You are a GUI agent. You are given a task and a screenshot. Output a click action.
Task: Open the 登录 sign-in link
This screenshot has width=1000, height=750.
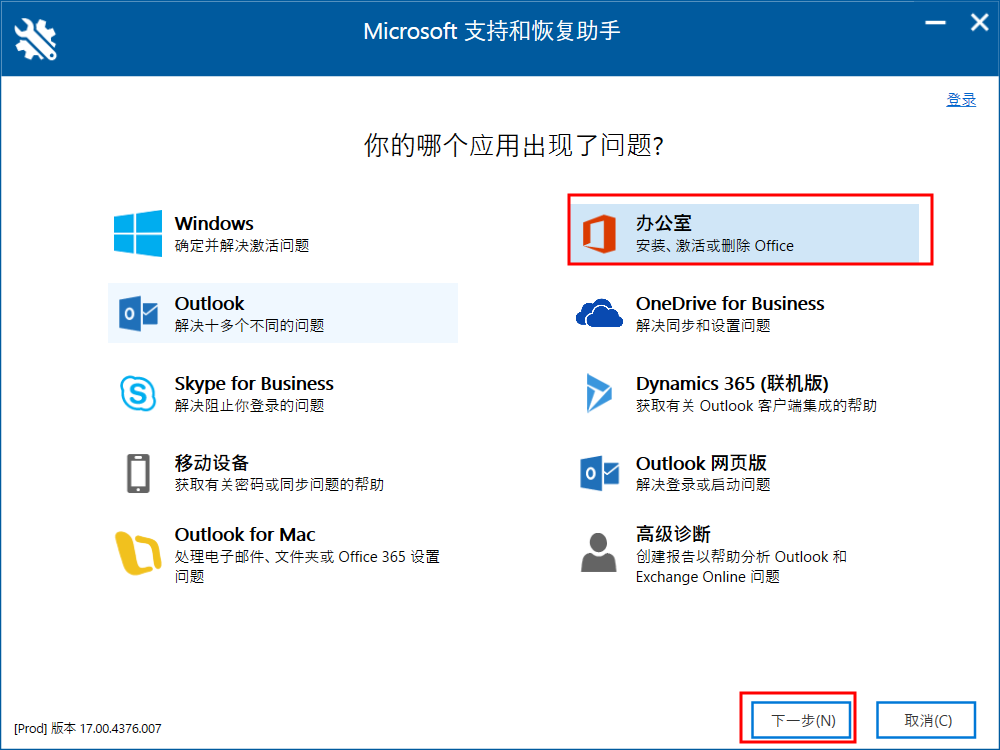(961, 99)
